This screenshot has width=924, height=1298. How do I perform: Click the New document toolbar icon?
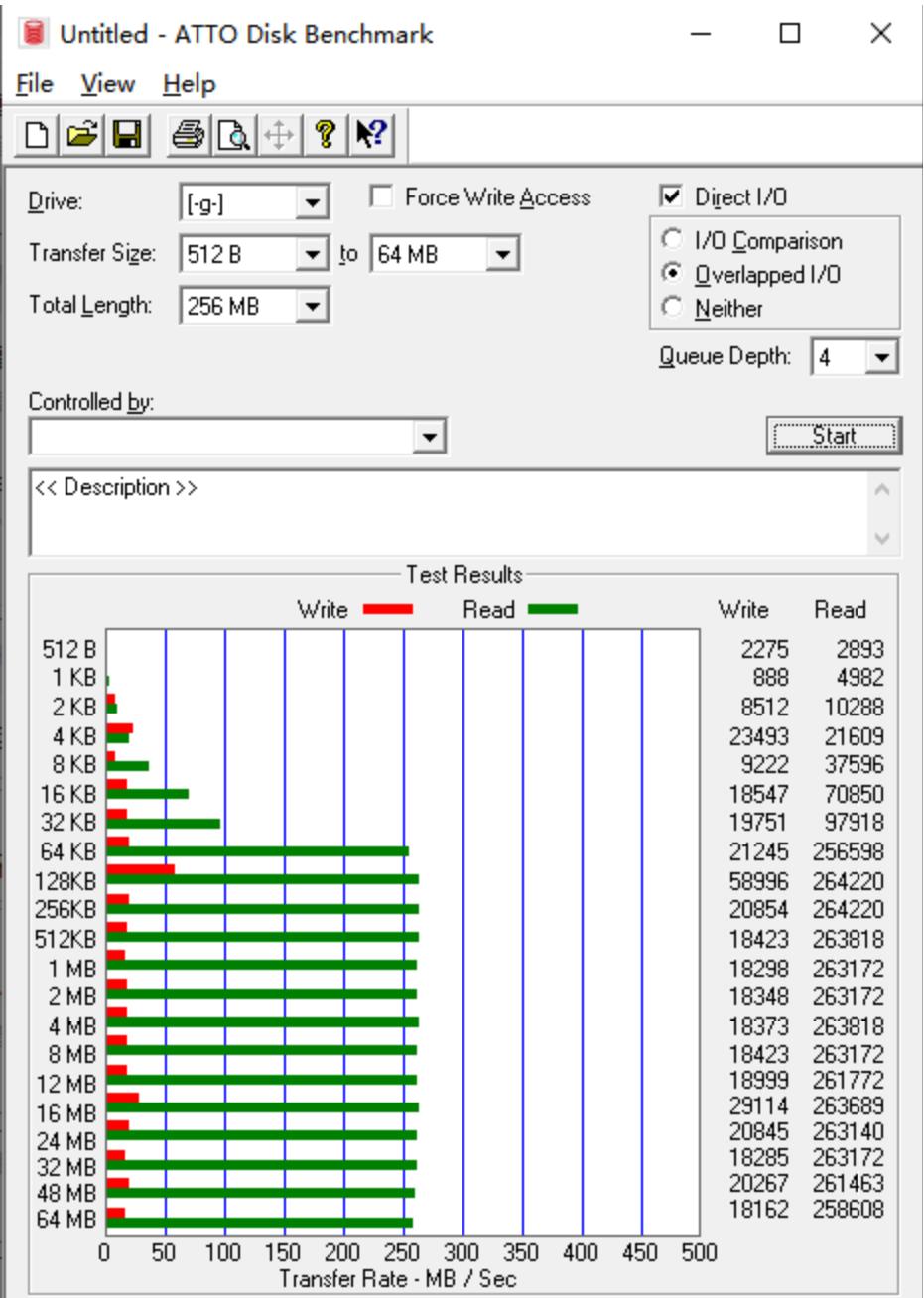coord(36,135)
